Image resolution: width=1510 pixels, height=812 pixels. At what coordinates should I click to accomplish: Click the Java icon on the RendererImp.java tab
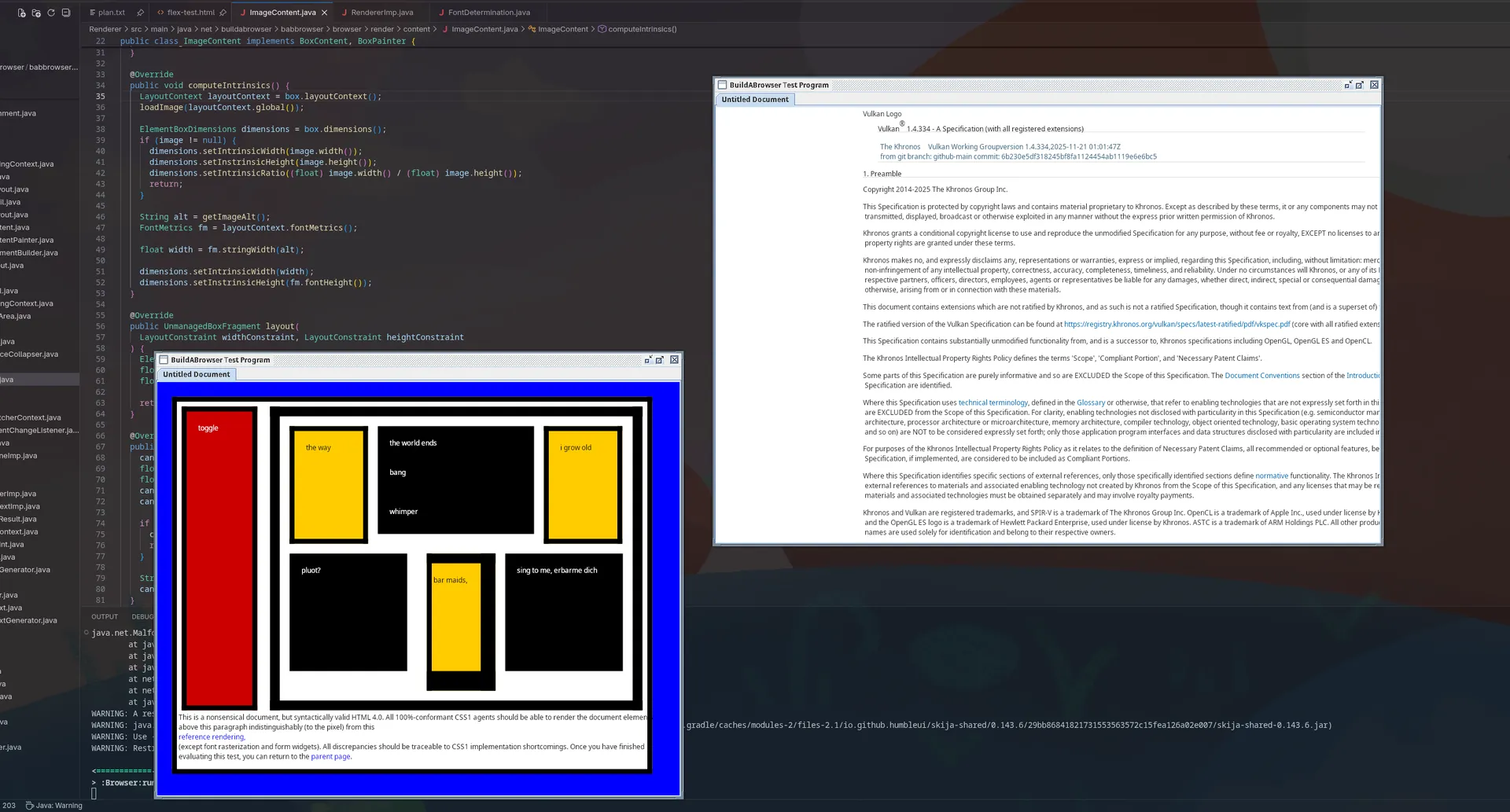tap(344, 13)
